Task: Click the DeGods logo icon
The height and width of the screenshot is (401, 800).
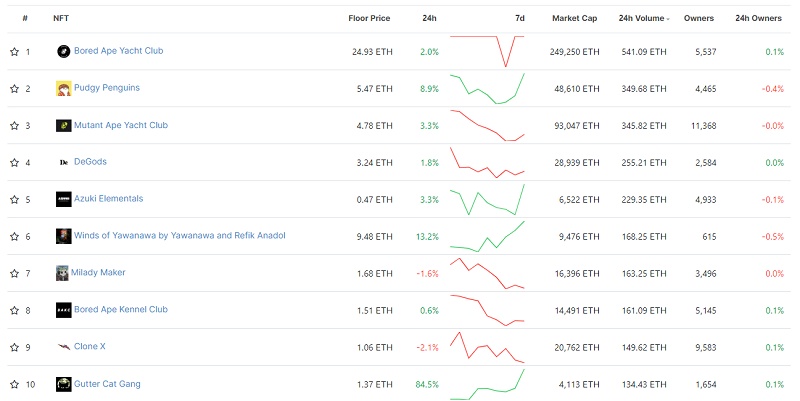Action: click(63, 162)
